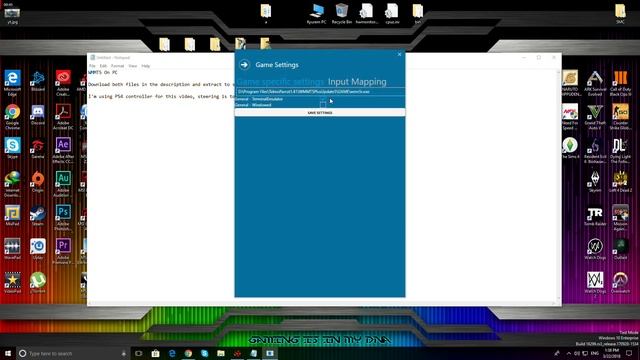Open The Sims 4 shortcut
The width and height of the screenshot is (640, 360).
click(x=570, y=148)
